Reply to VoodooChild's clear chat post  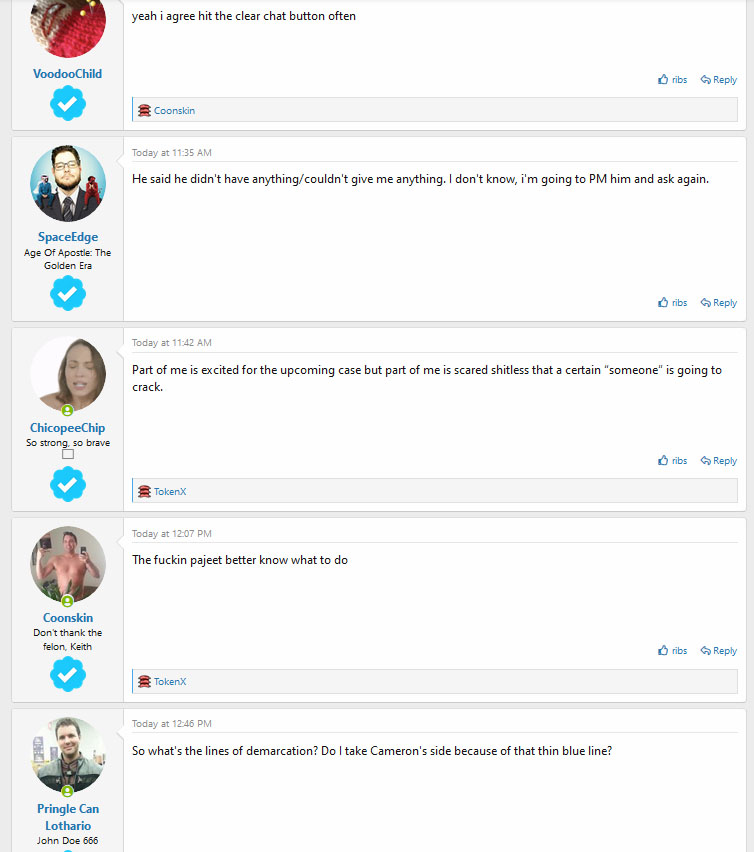[719, 80]
